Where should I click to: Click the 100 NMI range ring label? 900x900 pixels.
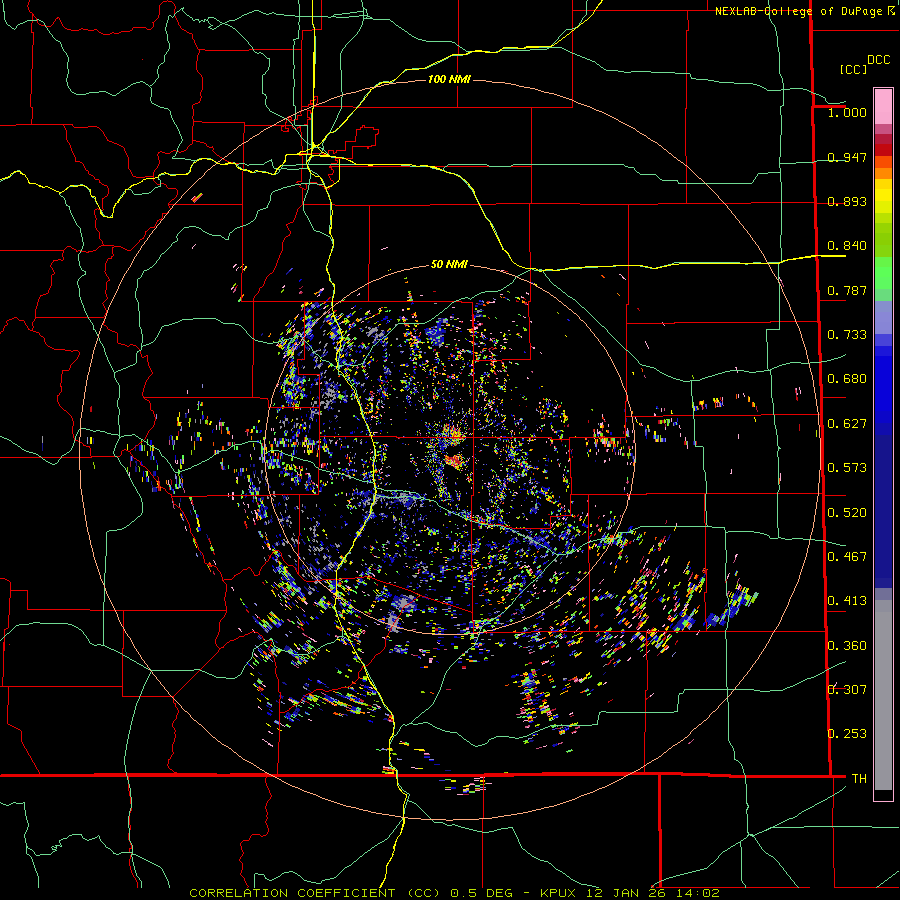coord(449,79)
